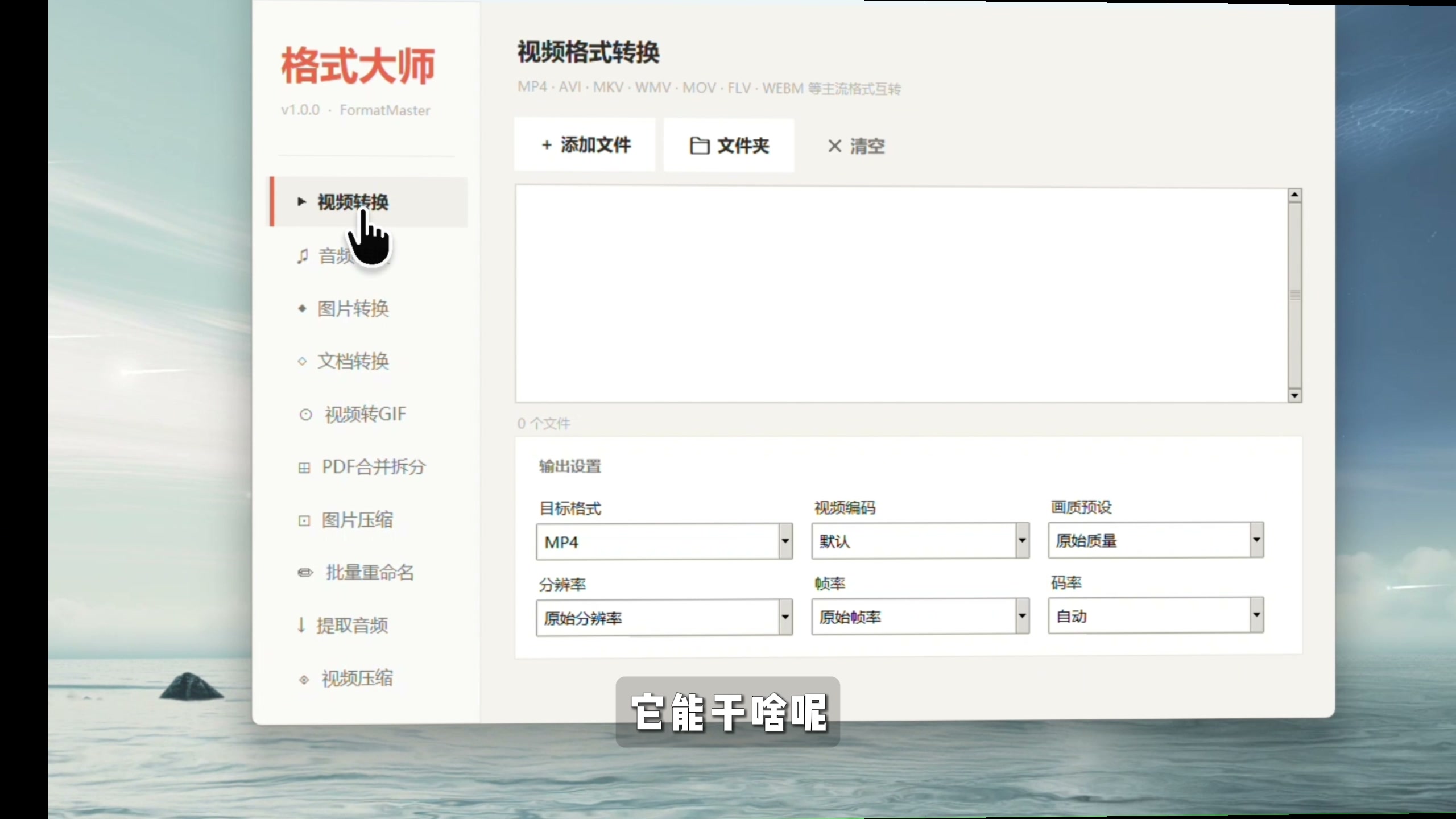Click inside the empty file list area
1456x819 pixels.
[901, 294]
